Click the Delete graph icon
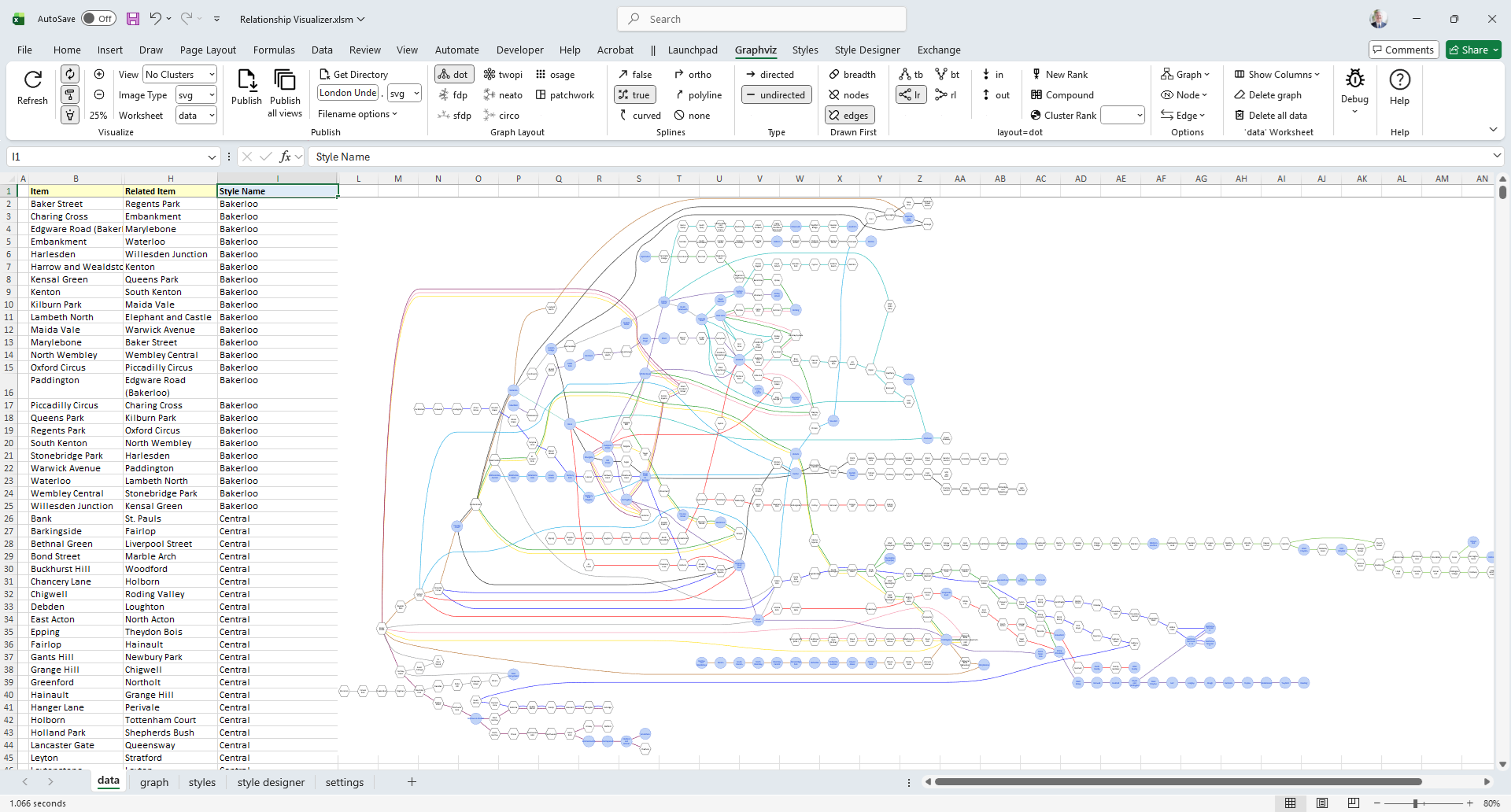The height and width of the screenshot is (812, 1511). pyautogui.click(x=1268, y=95)
